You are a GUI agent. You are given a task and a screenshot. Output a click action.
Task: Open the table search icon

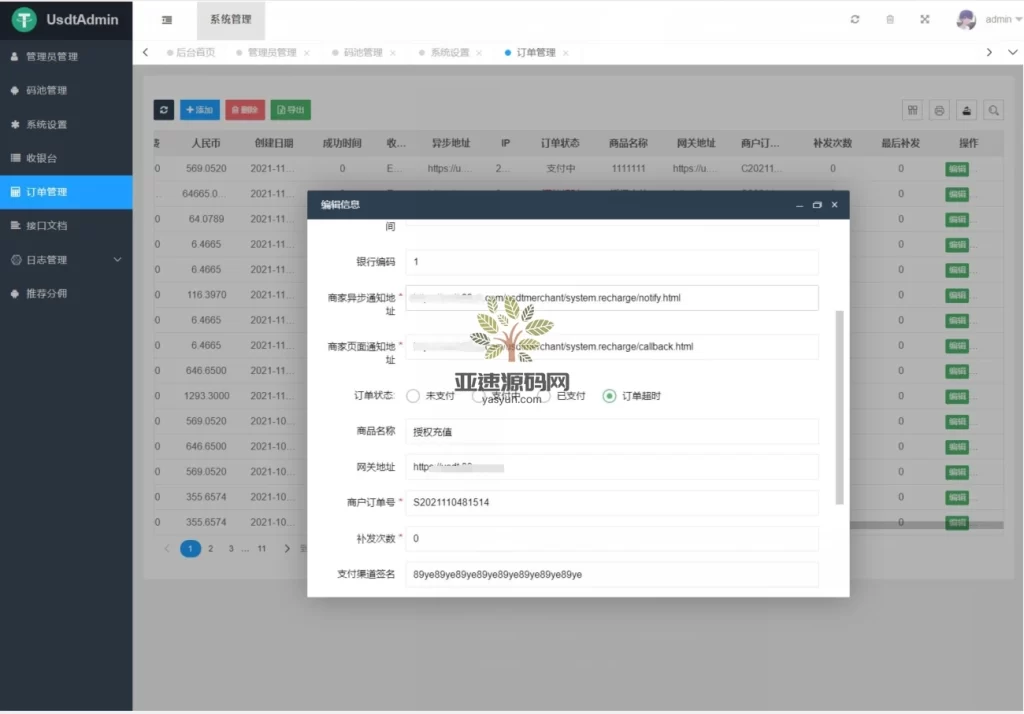(x=993, y=110)
